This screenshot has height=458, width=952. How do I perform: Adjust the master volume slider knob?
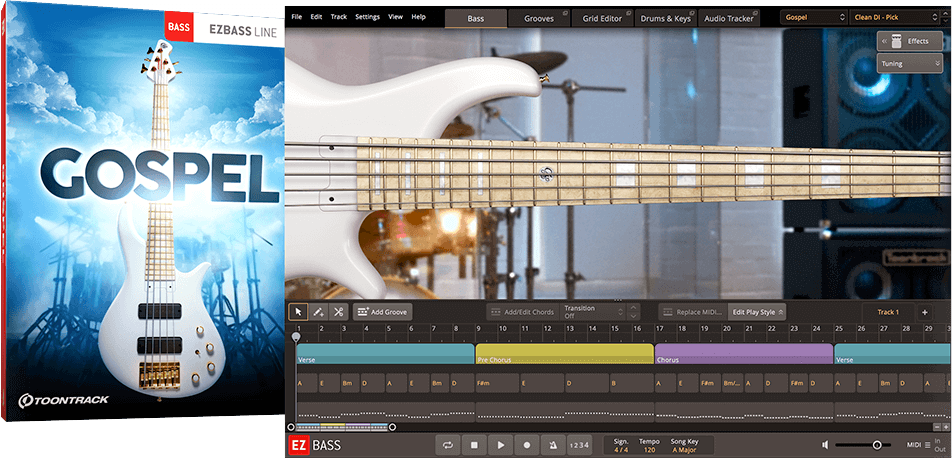tap(877, 445)
